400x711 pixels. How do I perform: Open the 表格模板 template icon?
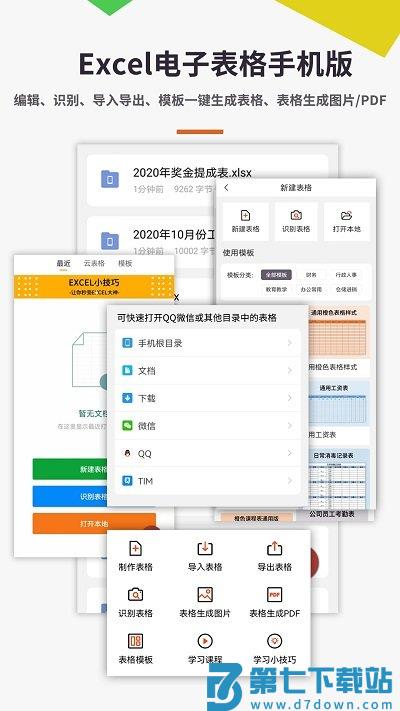point(135,641)
